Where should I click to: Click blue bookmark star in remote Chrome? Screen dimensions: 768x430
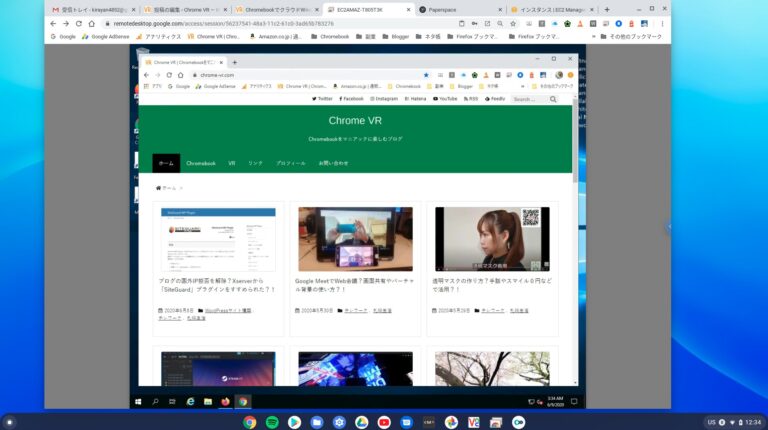point(426,75)
